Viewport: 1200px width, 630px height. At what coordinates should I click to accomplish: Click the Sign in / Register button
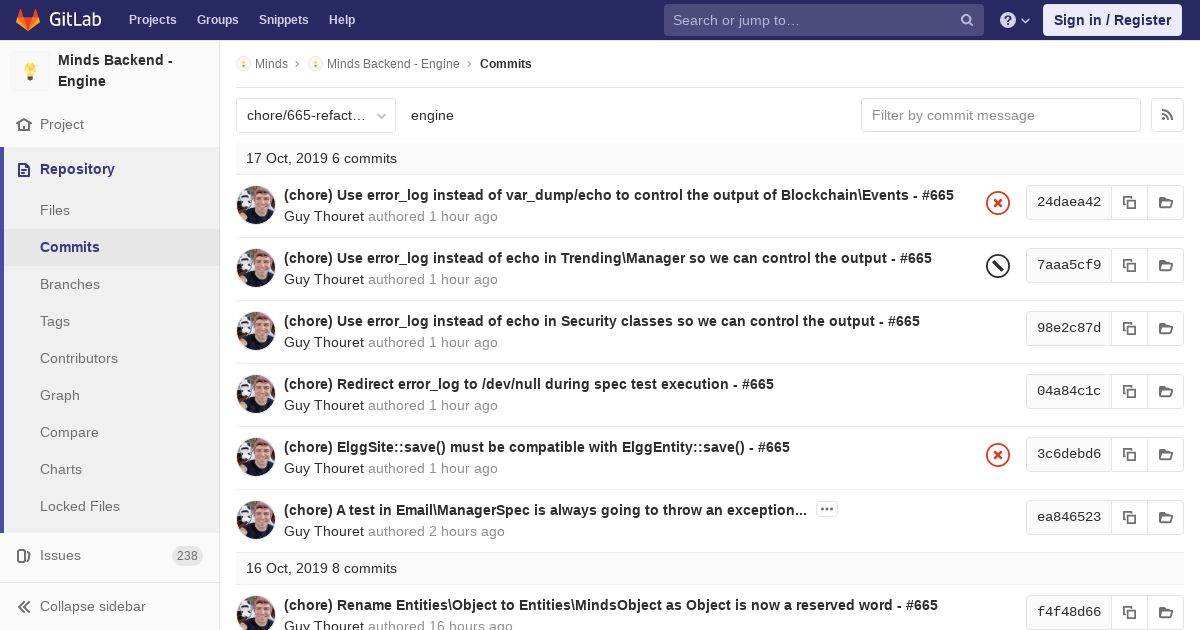tap(1112, 20)
